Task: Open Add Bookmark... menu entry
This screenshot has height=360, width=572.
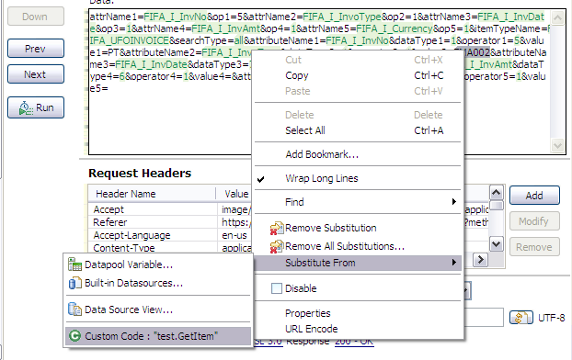Action: (x=359, y=154)
